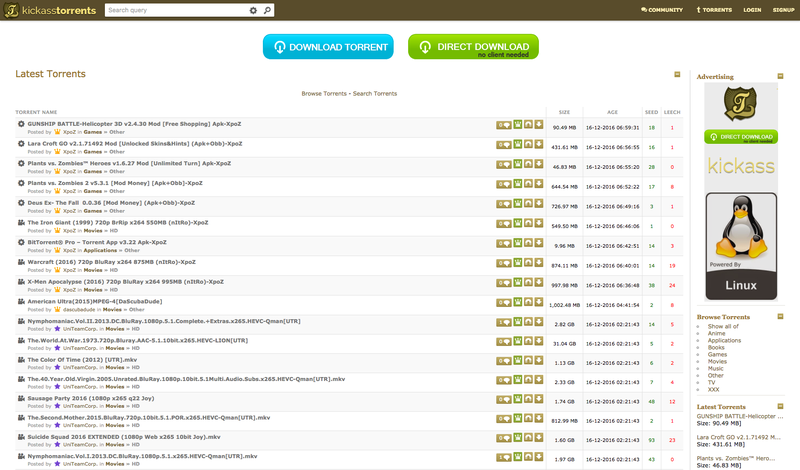This screenshot has width=800, height=470.
Task: Open magnet link for X-Men Apocalypse row
Action: (529, 283)
